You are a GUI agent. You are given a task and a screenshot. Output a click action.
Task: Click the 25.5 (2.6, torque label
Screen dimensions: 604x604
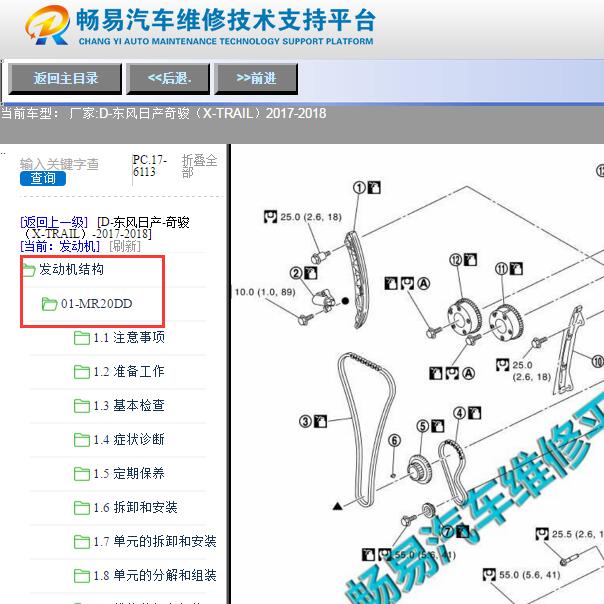577,534
